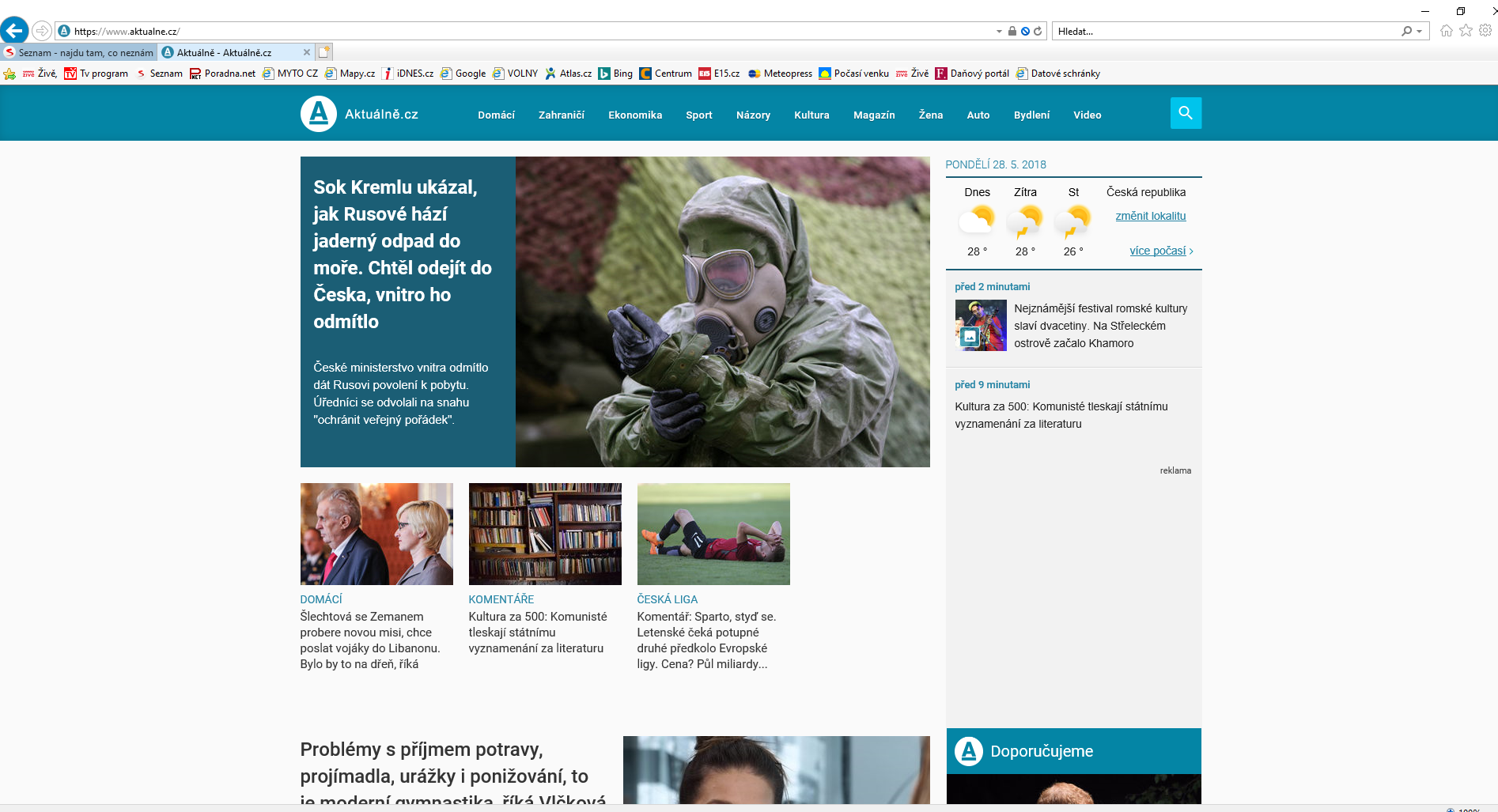This screenshot has width=1498, height=812.
Task: Open Favorites star icon
Action: (x=1466, y=31)
